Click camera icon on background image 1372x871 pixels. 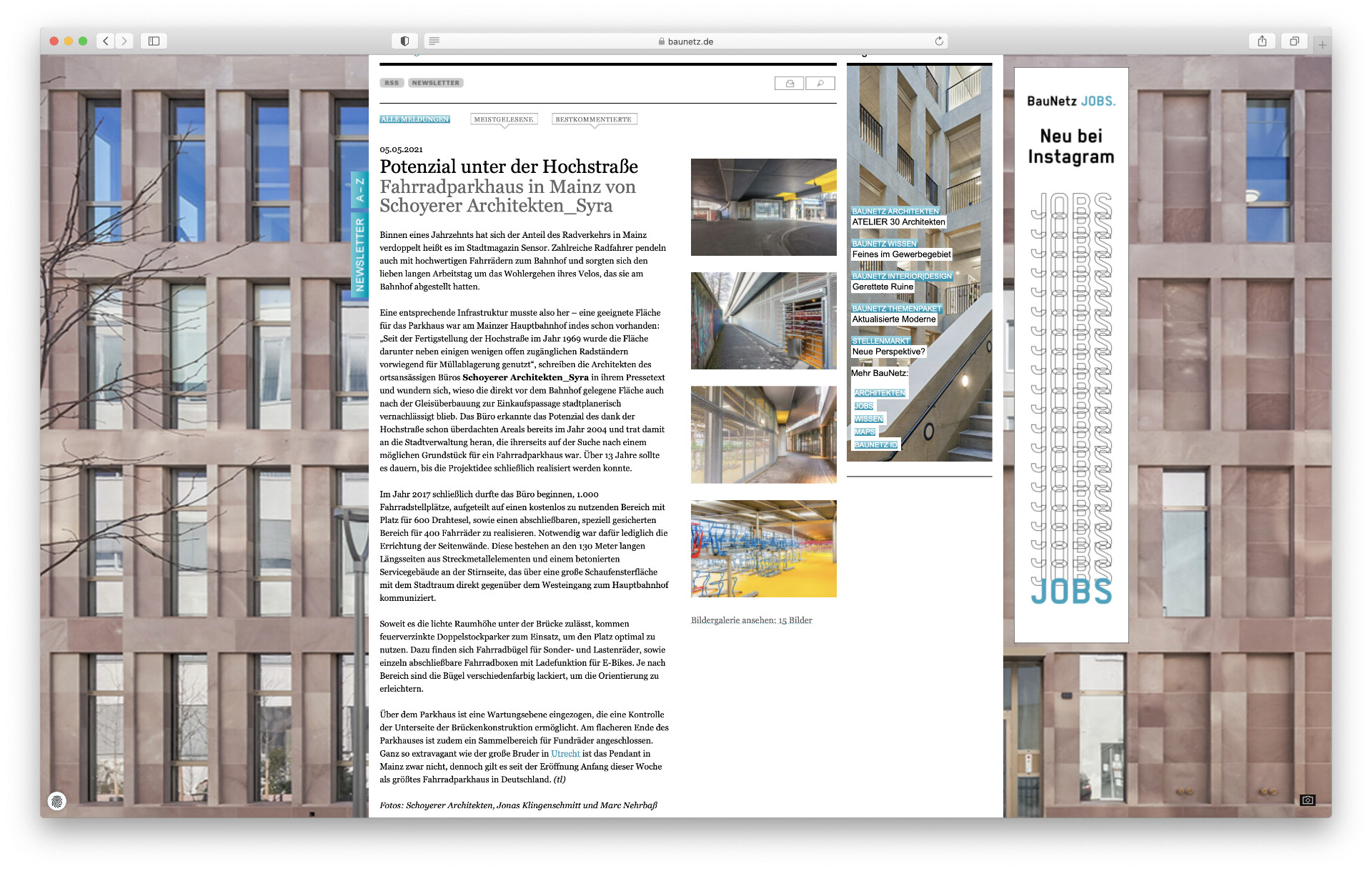click(1307, 800)
